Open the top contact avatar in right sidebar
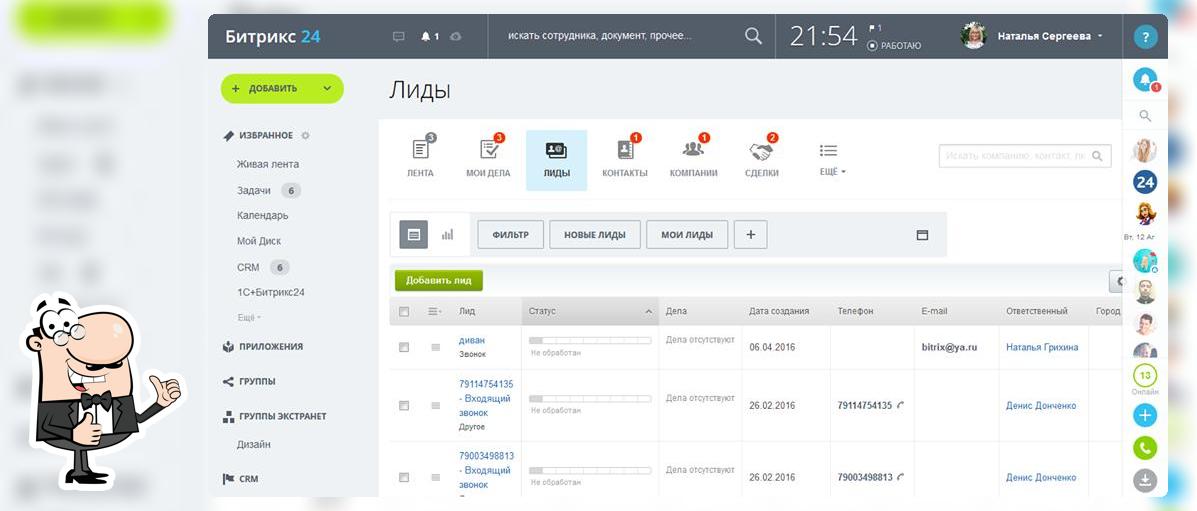1197x511 pixels. (1144, 150)
